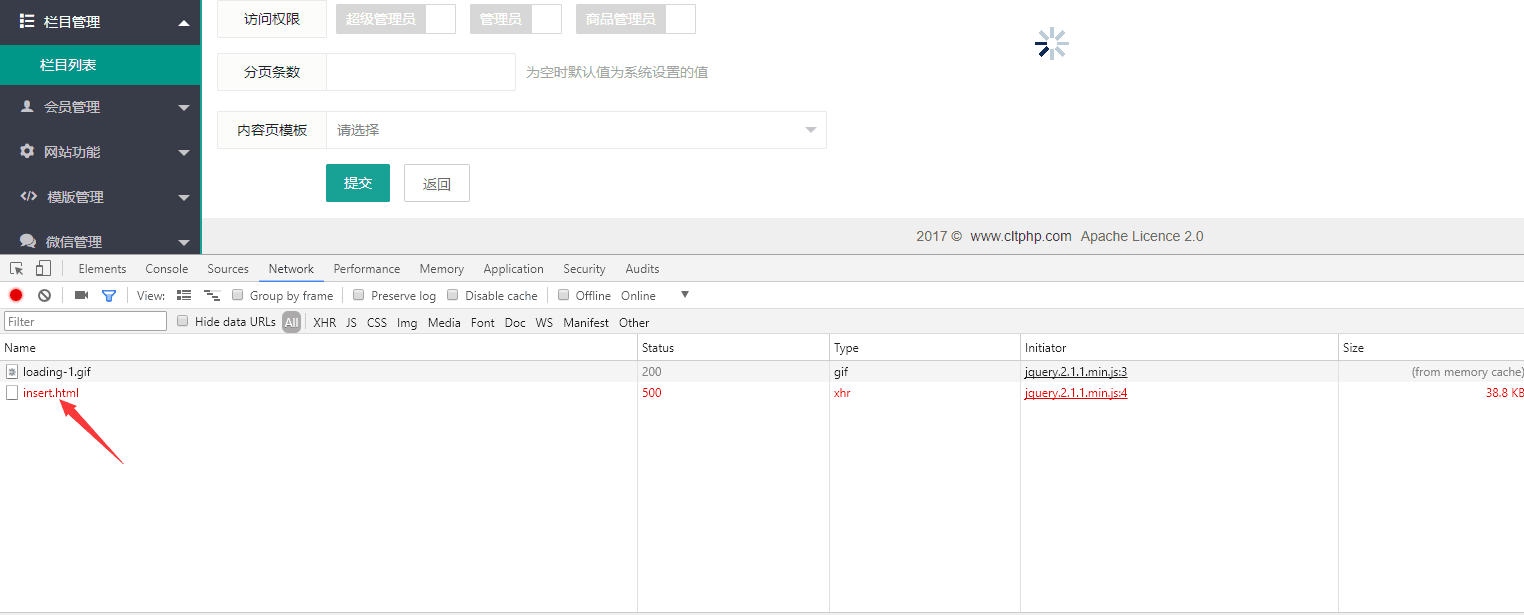
Task: Filter requests by Other type
Action: [634, 322]
